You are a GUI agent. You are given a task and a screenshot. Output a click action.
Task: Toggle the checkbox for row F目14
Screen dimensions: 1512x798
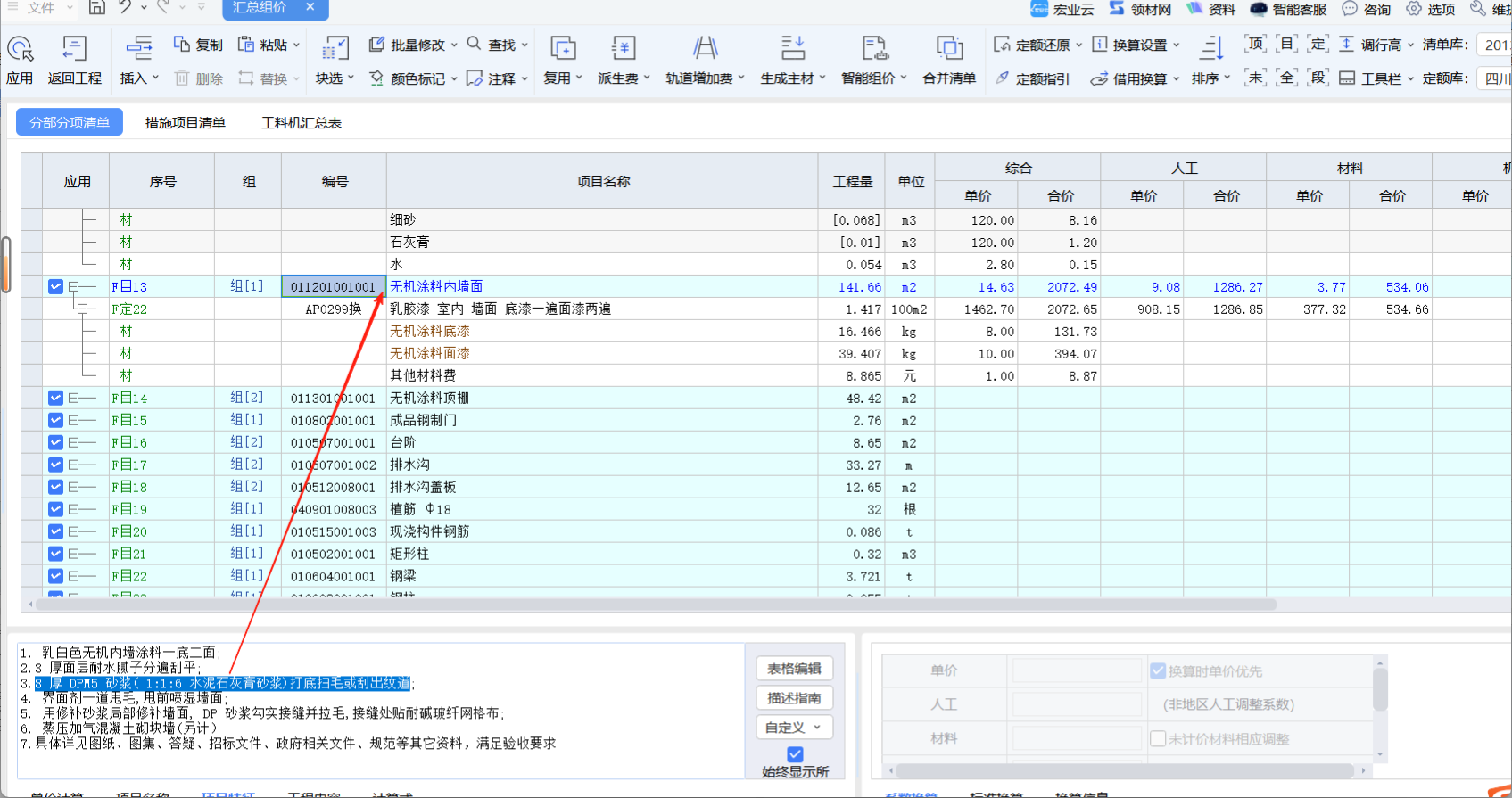tap(55, 398)
